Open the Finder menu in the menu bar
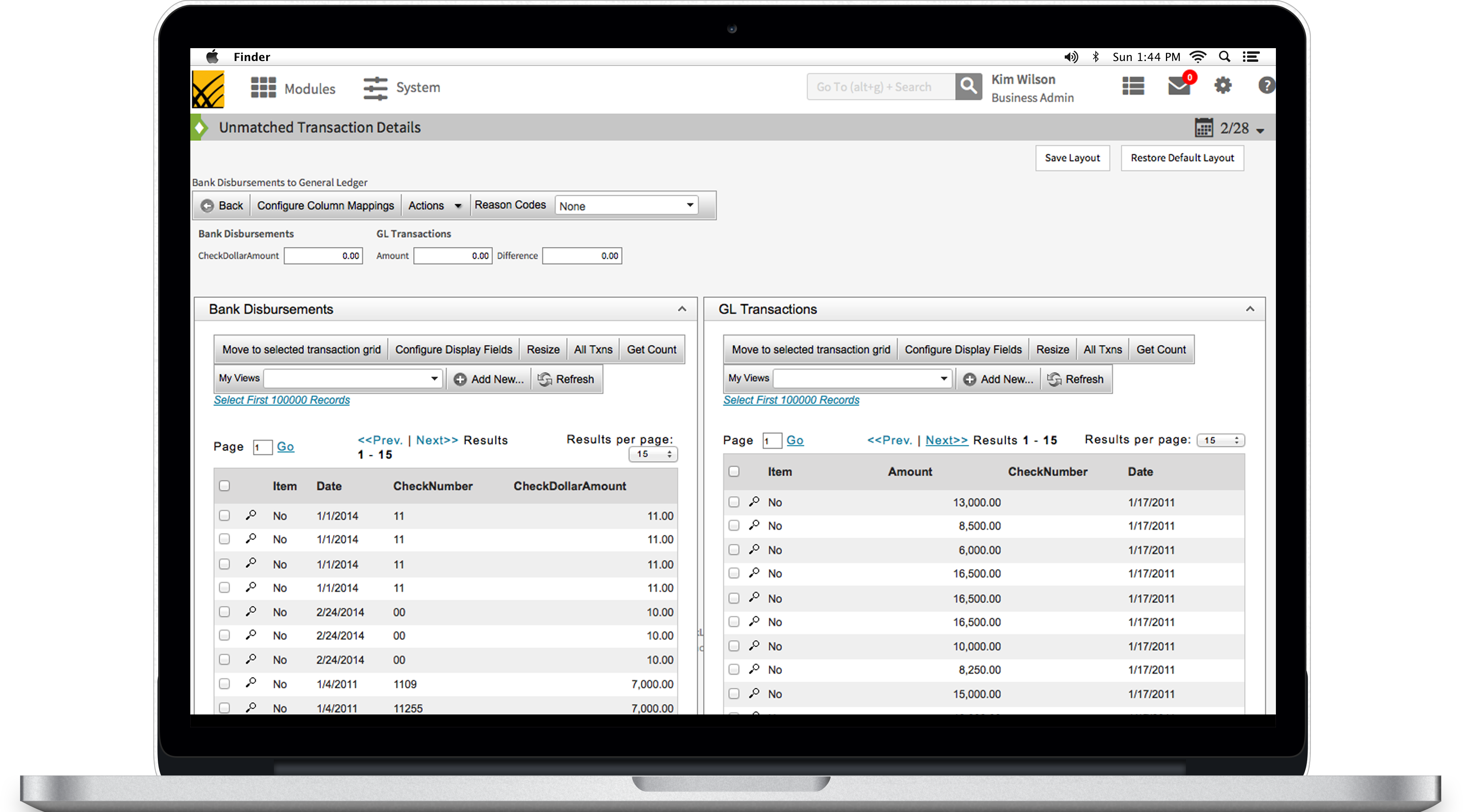This screenshot has height=812, width=1463. tap(252, 57)
